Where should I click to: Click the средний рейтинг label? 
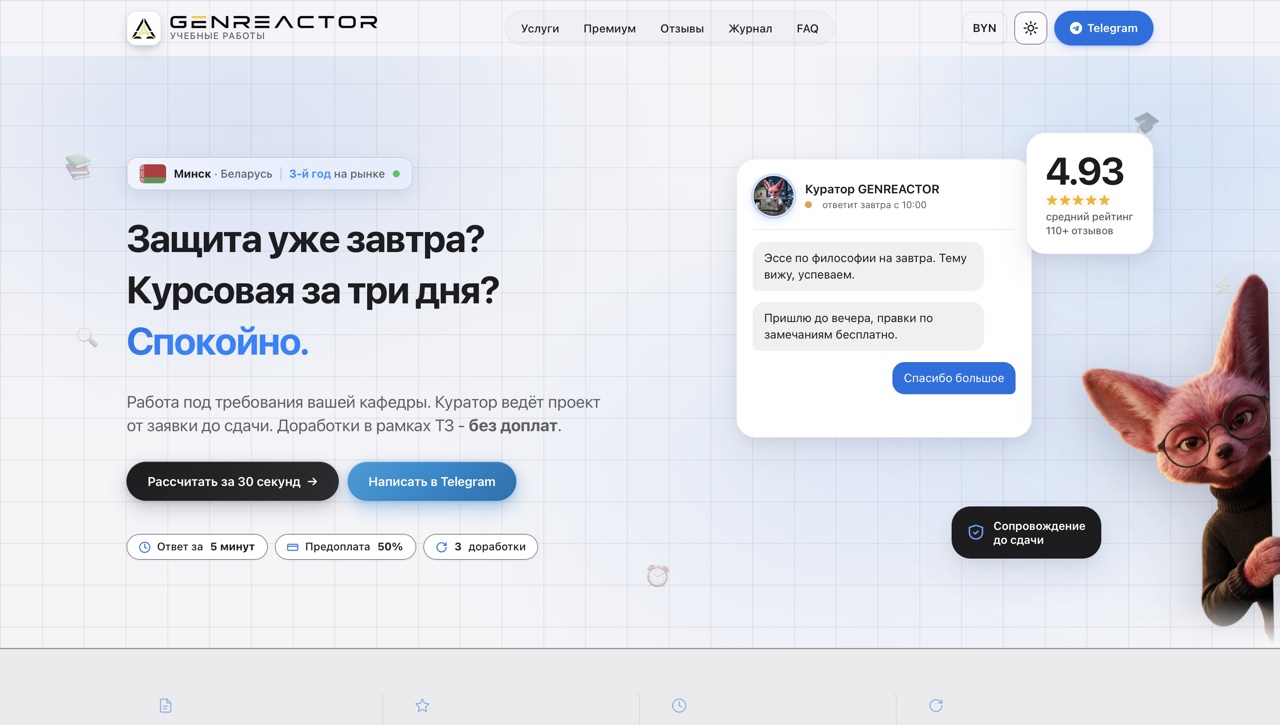tap(1090, 217)
